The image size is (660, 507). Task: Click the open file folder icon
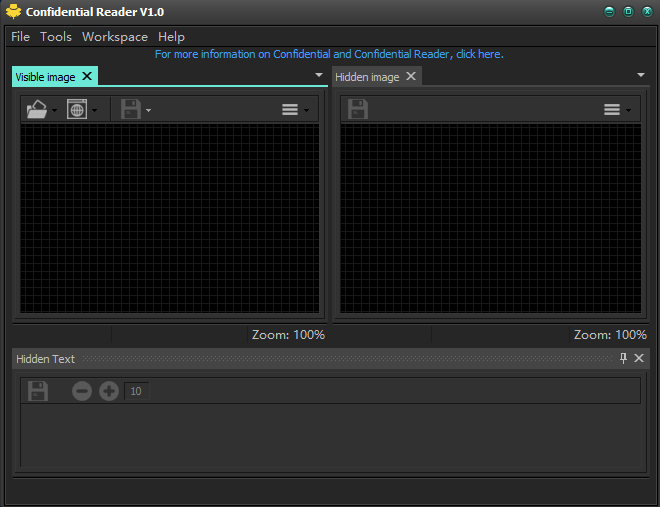(x=37, y=109)
